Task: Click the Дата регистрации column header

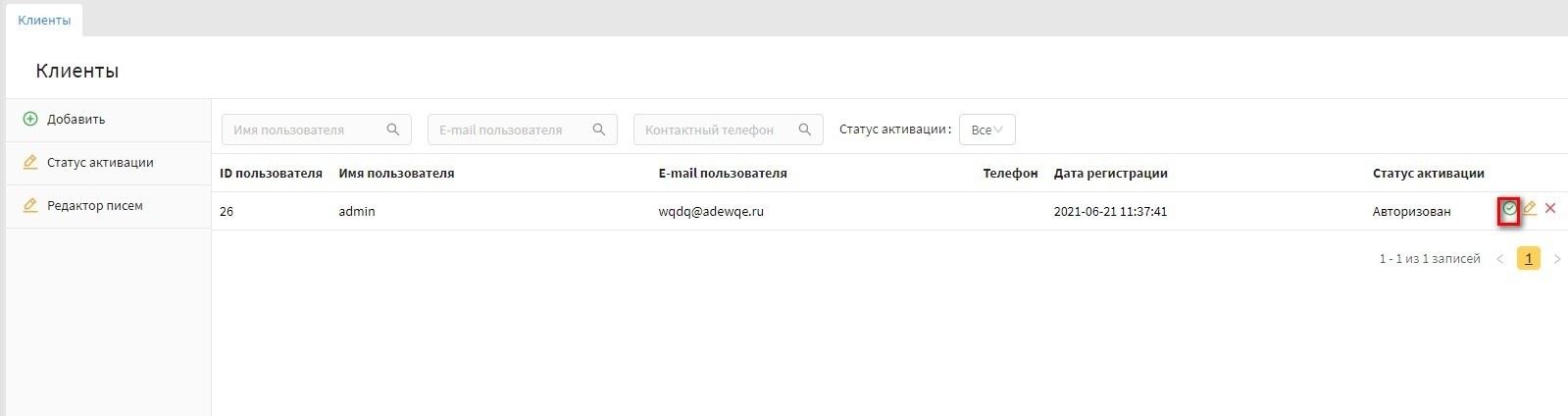Action: click(x=1110, y=174)
